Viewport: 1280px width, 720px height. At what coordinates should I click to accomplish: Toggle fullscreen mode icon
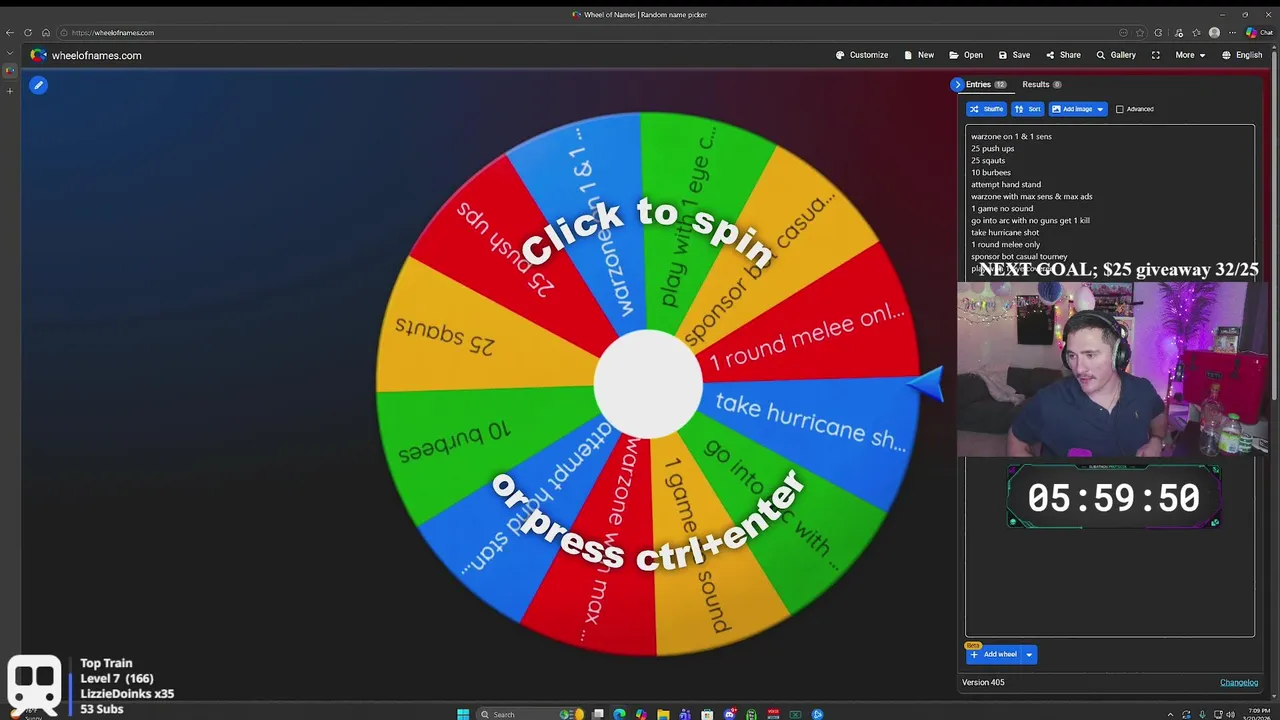1156,55
